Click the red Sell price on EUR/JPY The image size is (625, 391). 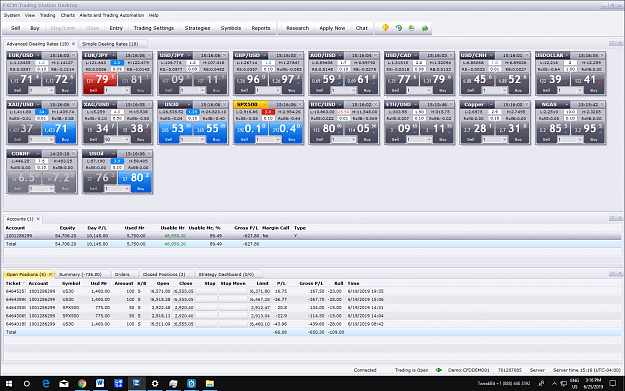pos(100,80)
